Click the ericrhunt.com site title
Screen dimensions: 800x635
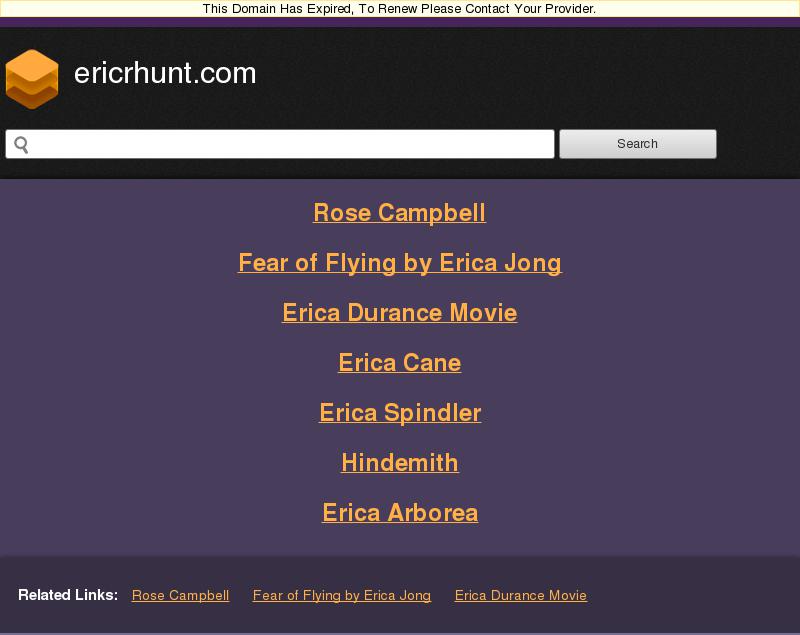[x=164, y=73]
